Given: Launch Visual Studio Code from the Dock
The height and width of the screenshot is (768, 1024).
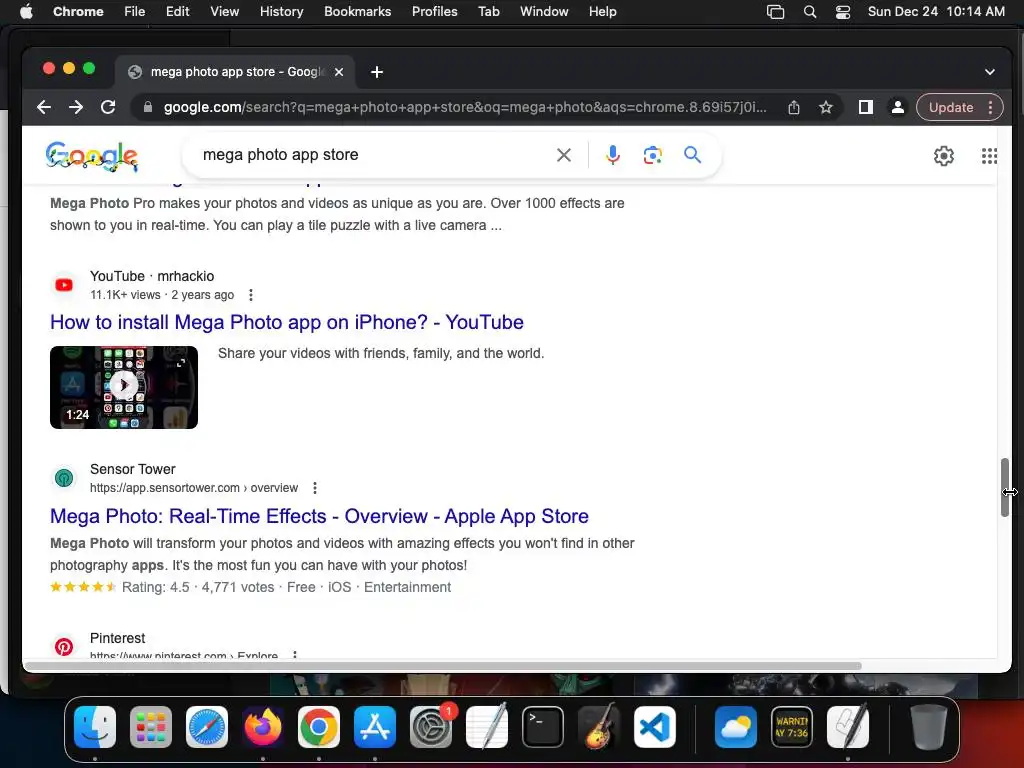Looking at the screenshot, I should click(654, 727).
